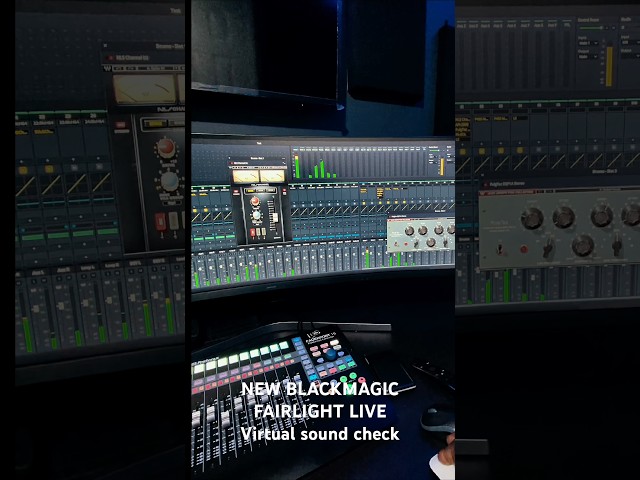This screenshot has height=480, width=640.
Task: Adjust second large Pultec knob in right view
Action: point(564,217)
